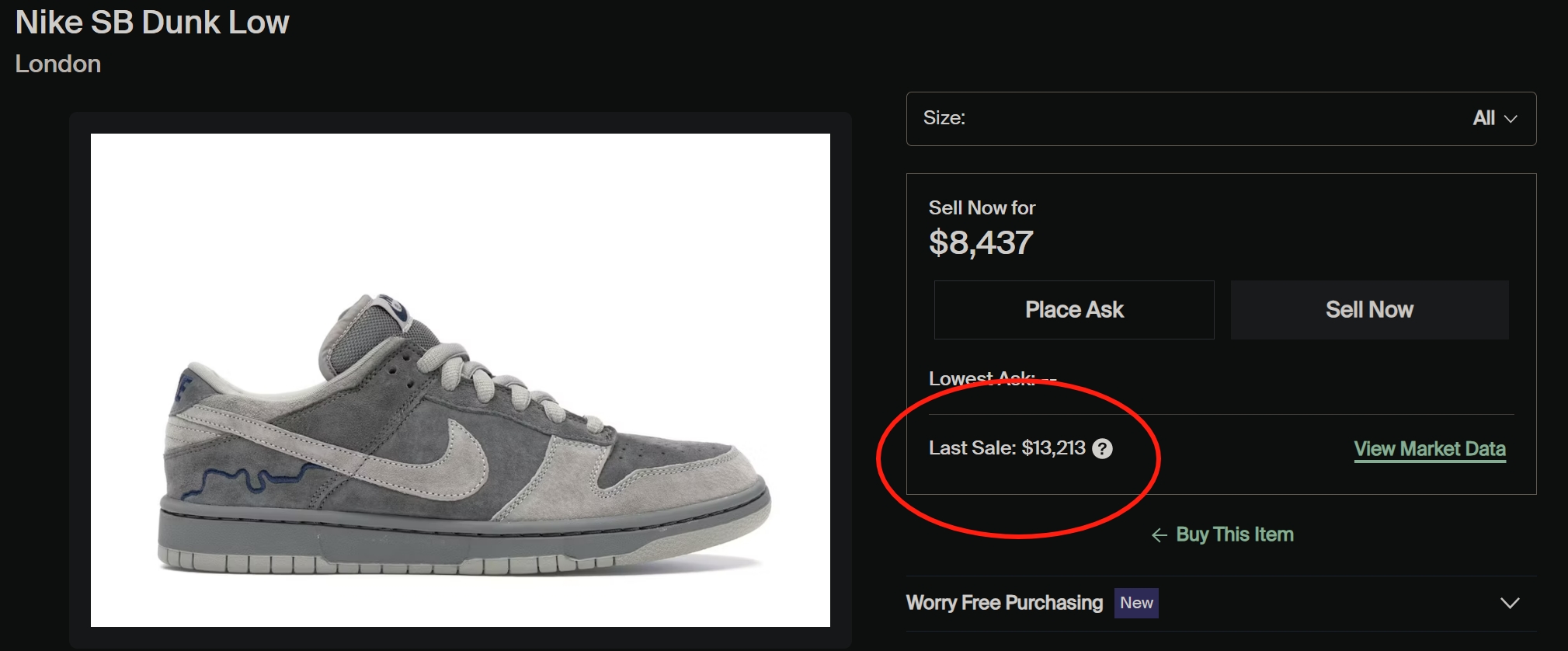Click the Worry Free Purchasing heading
The image size is (1568, 651).
pyautogui.click(x=1004, y=603)
